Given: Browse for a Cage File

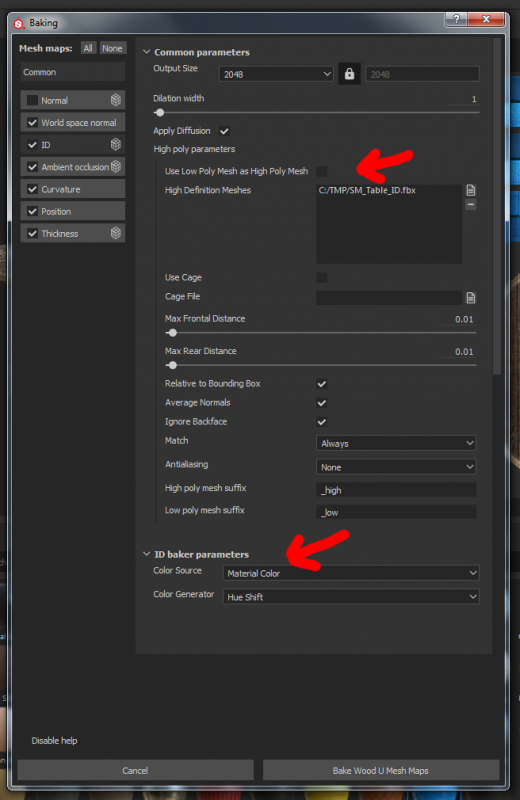Looking at the screenshot, I should pyautogui.click(x=471, y=297).
